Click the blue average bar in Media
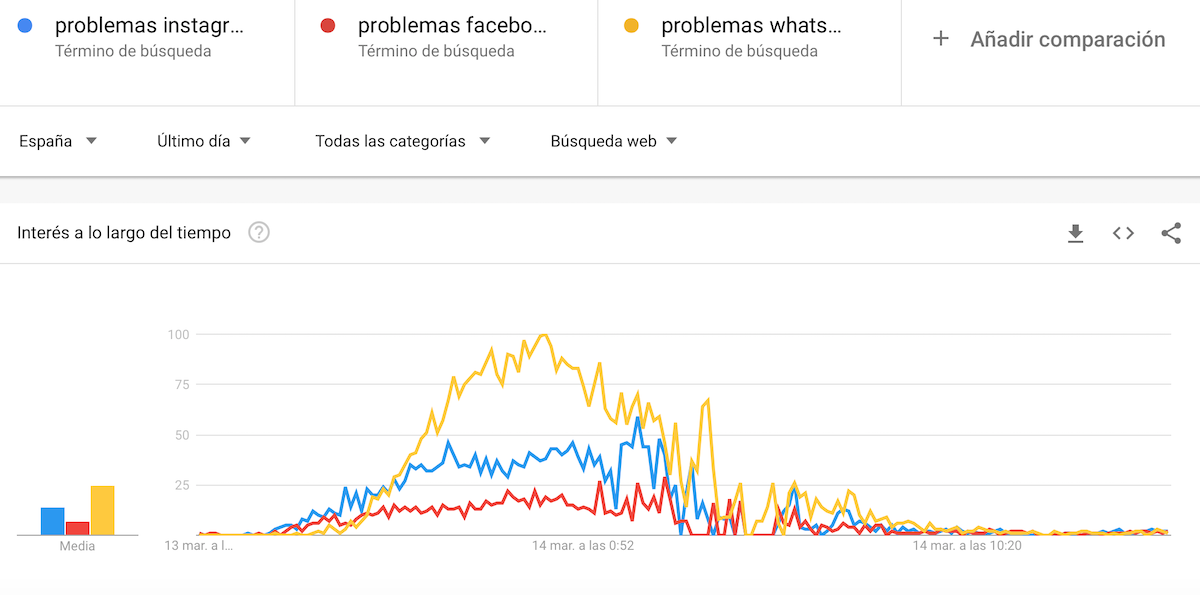 coord(52,521)
